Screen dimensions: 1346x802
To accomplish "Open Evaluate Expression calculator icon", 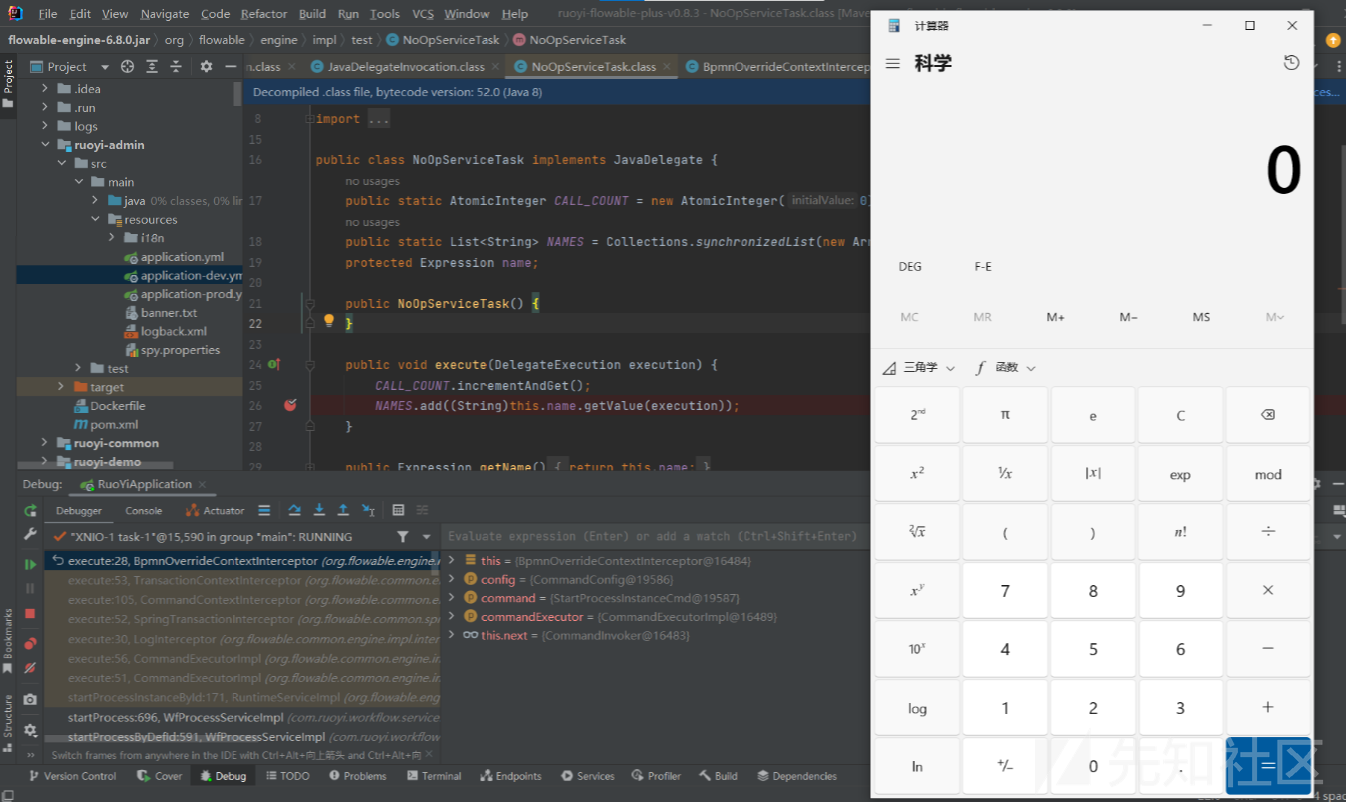I will pyautogui.click(x=398, y=510).
